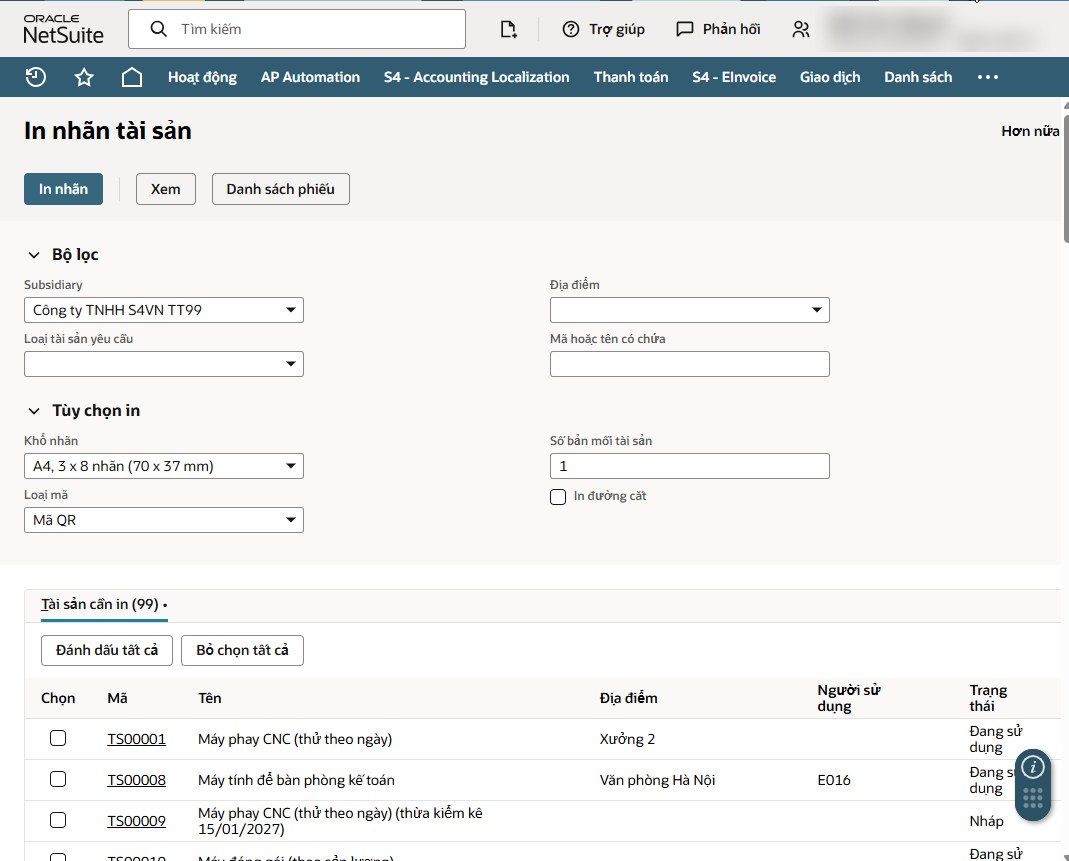Click the In nhãn button
Image resolution: width=1069 pixels, height=861 pixels.
tap(63, 189)
